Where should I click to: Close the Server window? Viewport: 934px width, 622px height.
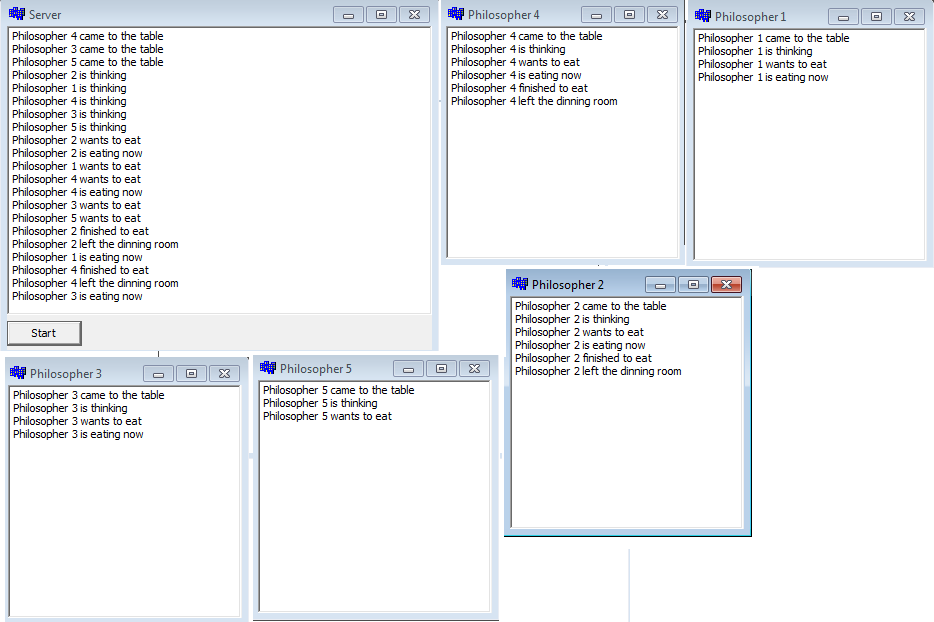click(415, 15)
